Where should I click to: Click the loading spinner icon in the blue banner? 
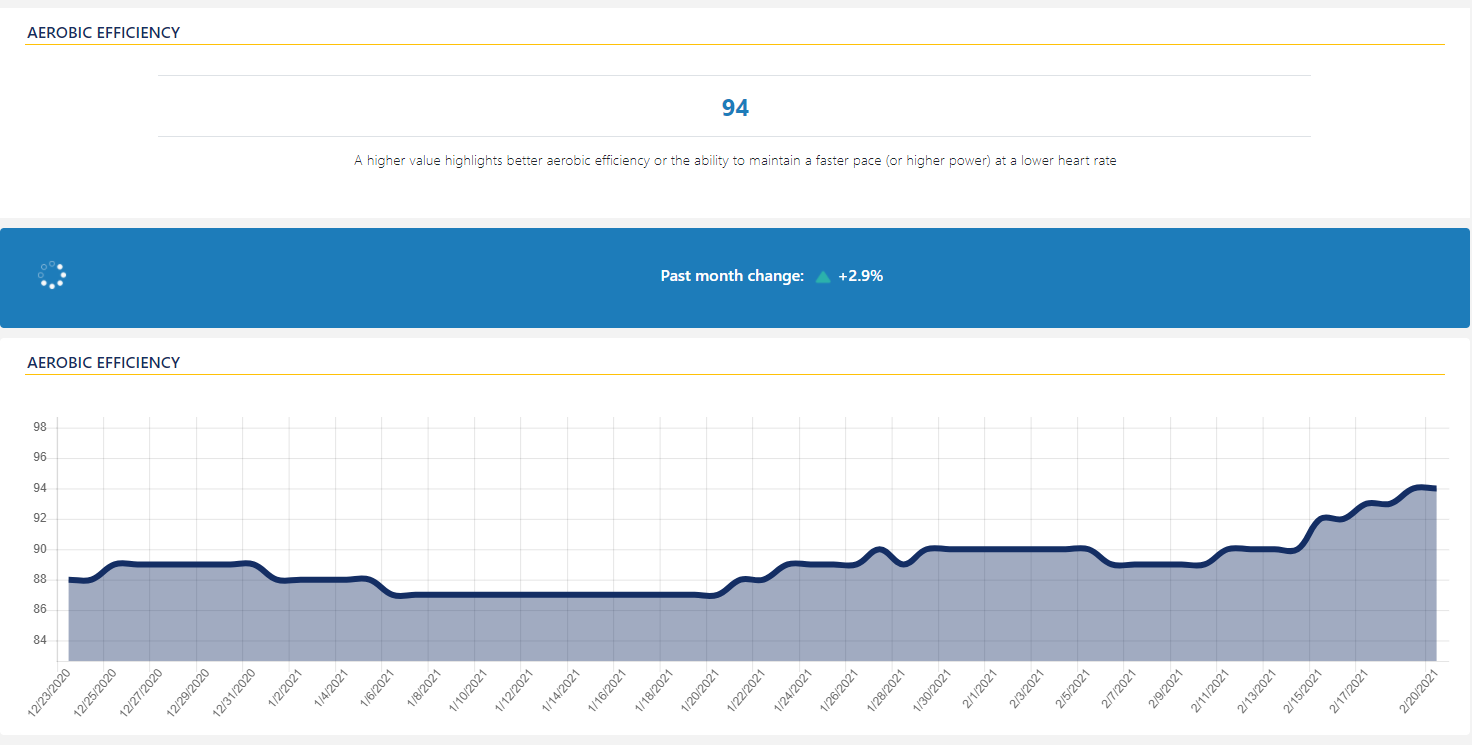(52, 275)
